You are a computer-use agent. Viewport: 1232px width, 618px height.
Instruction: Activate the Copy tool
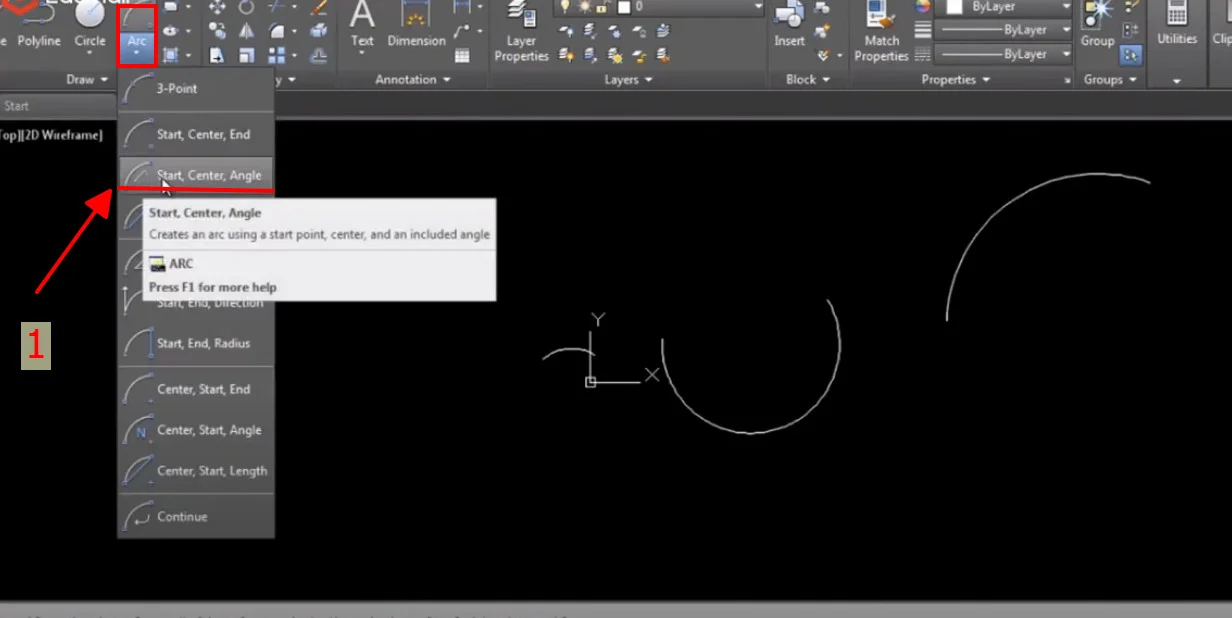tap(217, 32)
